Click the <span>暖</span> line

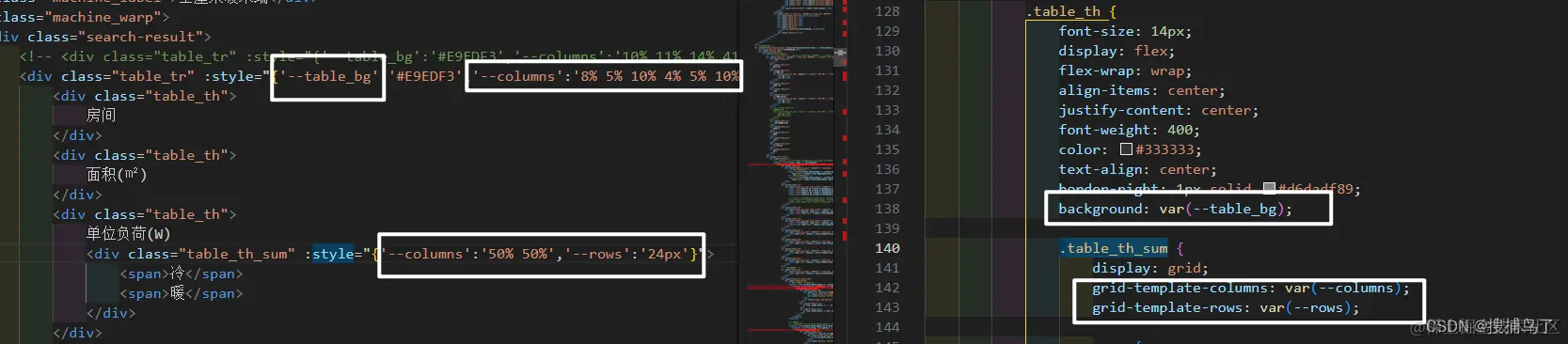[182, 293]
